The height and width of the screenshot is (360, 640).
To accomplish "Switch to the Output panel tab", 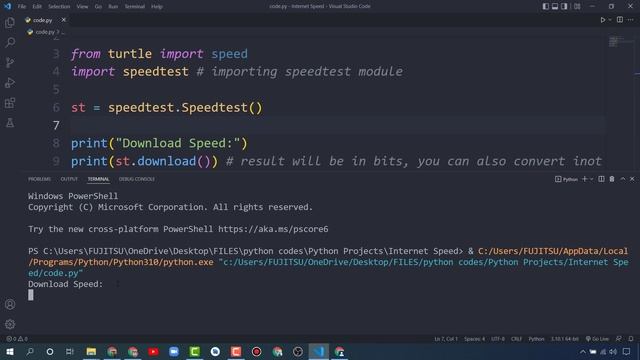I will tap(69, 179).
